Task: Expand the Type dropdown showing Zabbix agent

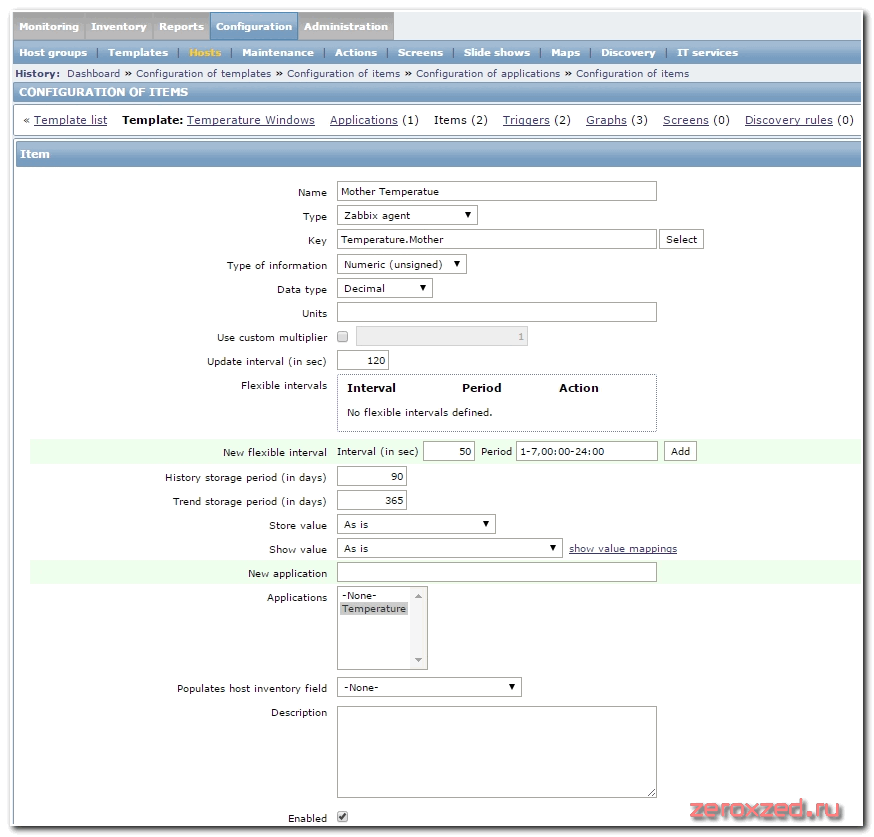Action: [407, 215]
